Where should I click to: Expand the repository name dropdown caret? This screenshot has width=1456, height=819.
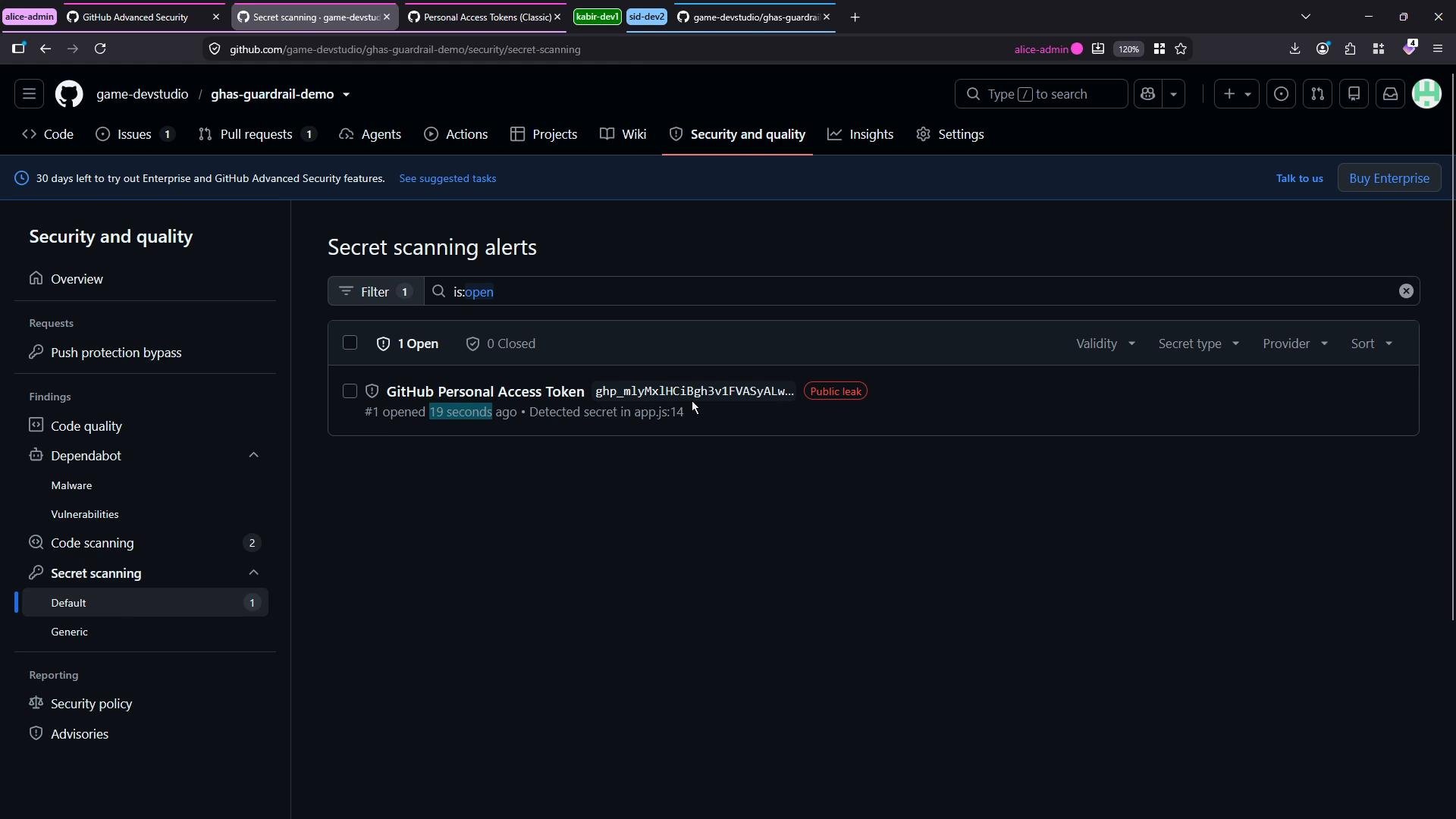[347, 95]
